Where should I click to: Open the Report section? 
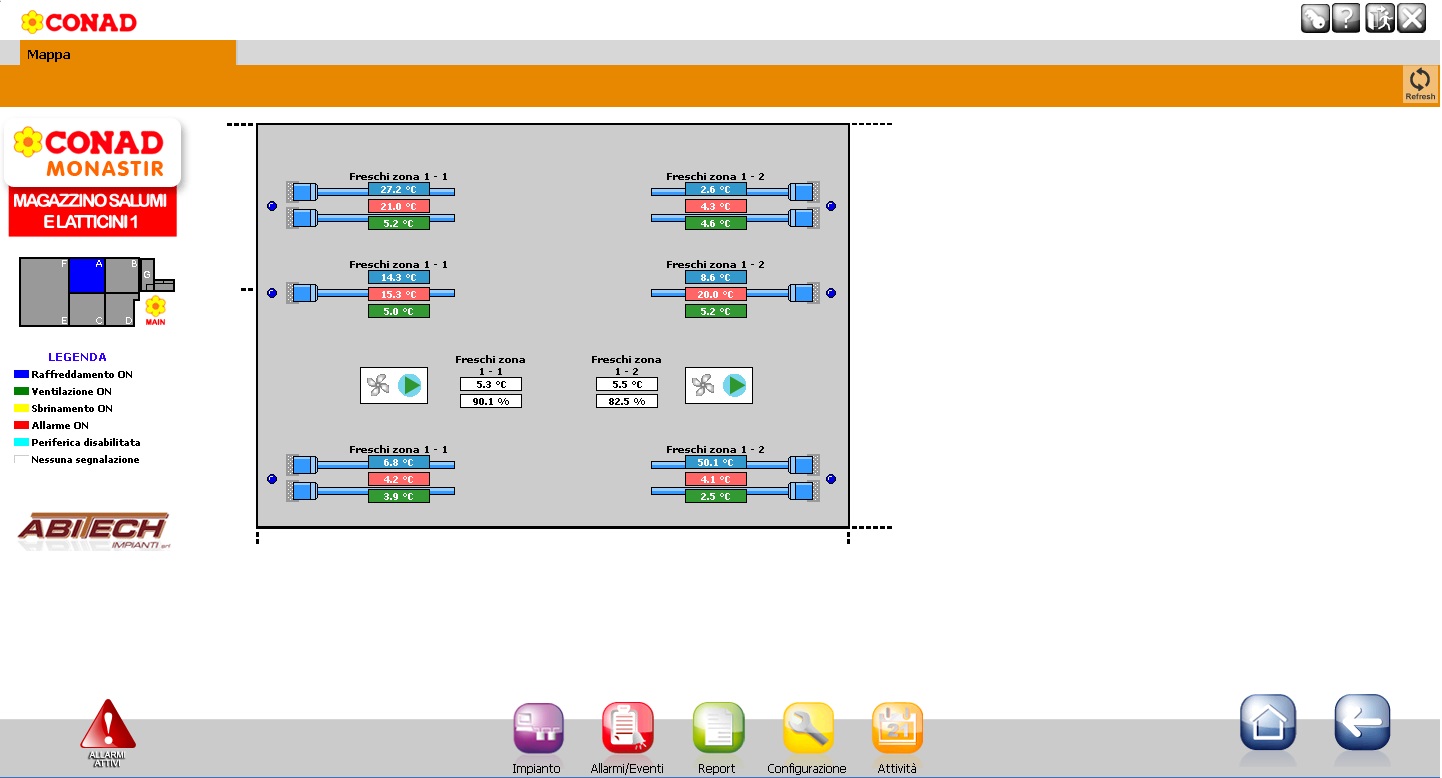coord(717,729)
